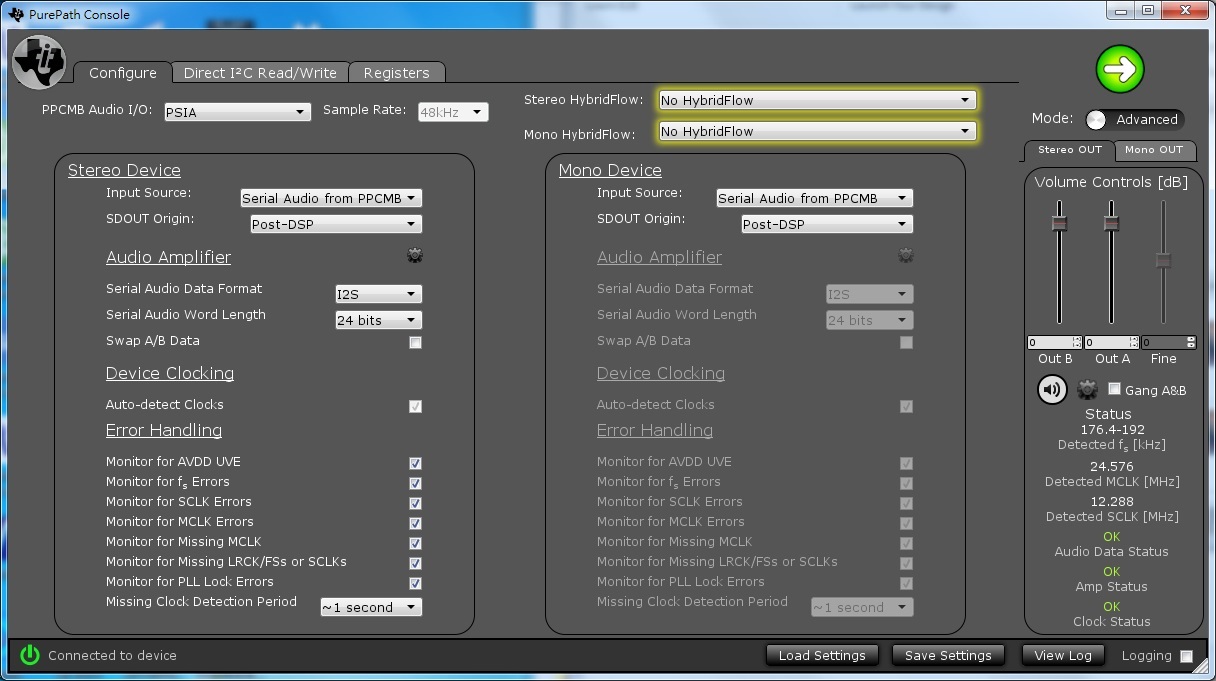1216x681 pixels.
Task: Click PurePath Console title bar icon
Action: click(x=15, y=14)
